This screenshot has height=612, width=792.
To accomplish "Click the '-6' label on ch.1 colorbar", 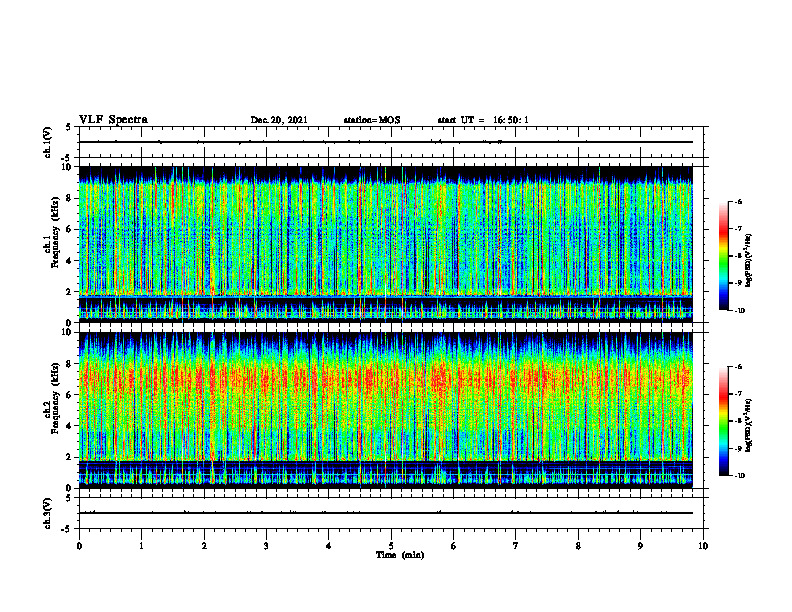I will (739, 201).
